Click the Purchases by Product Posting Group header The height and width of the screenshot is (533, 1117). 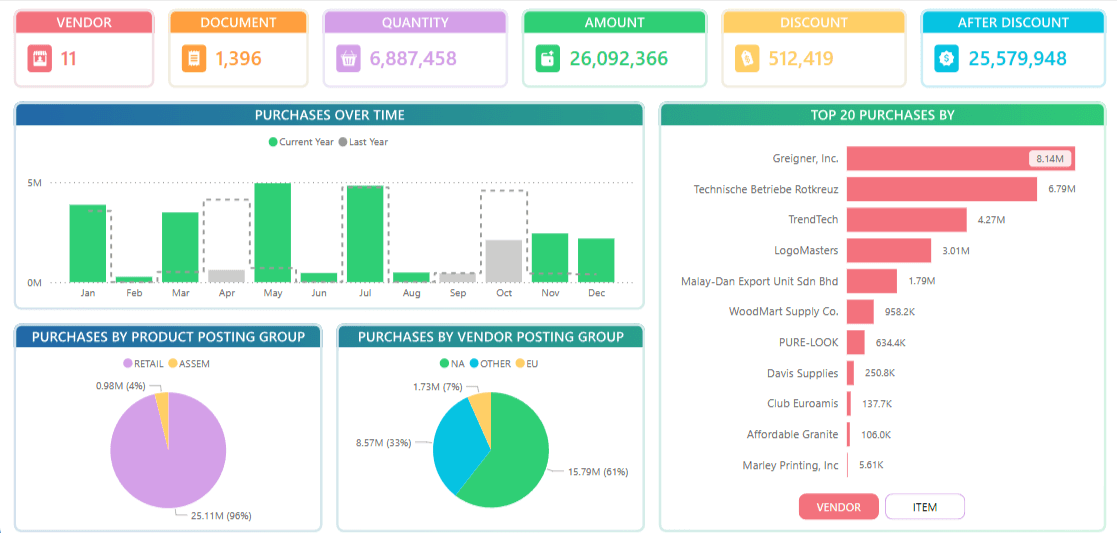(168, 336)
